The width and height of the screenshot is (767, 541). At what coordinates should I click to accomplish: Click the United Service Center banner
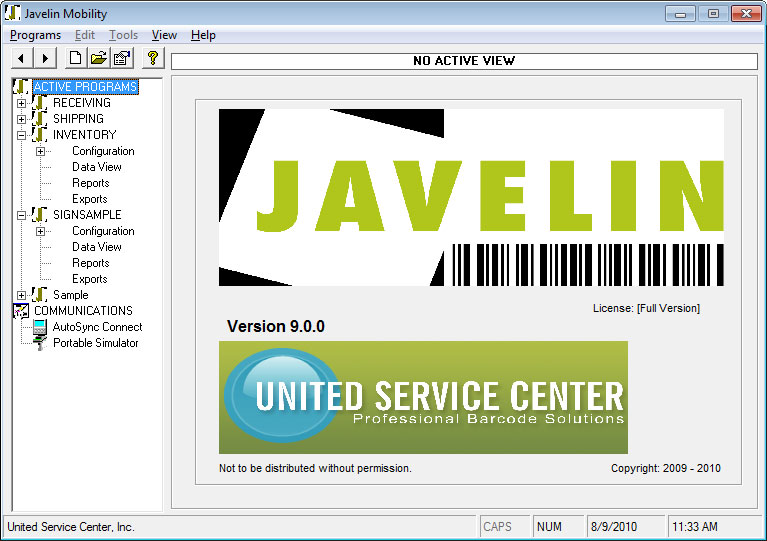[423, 397]
